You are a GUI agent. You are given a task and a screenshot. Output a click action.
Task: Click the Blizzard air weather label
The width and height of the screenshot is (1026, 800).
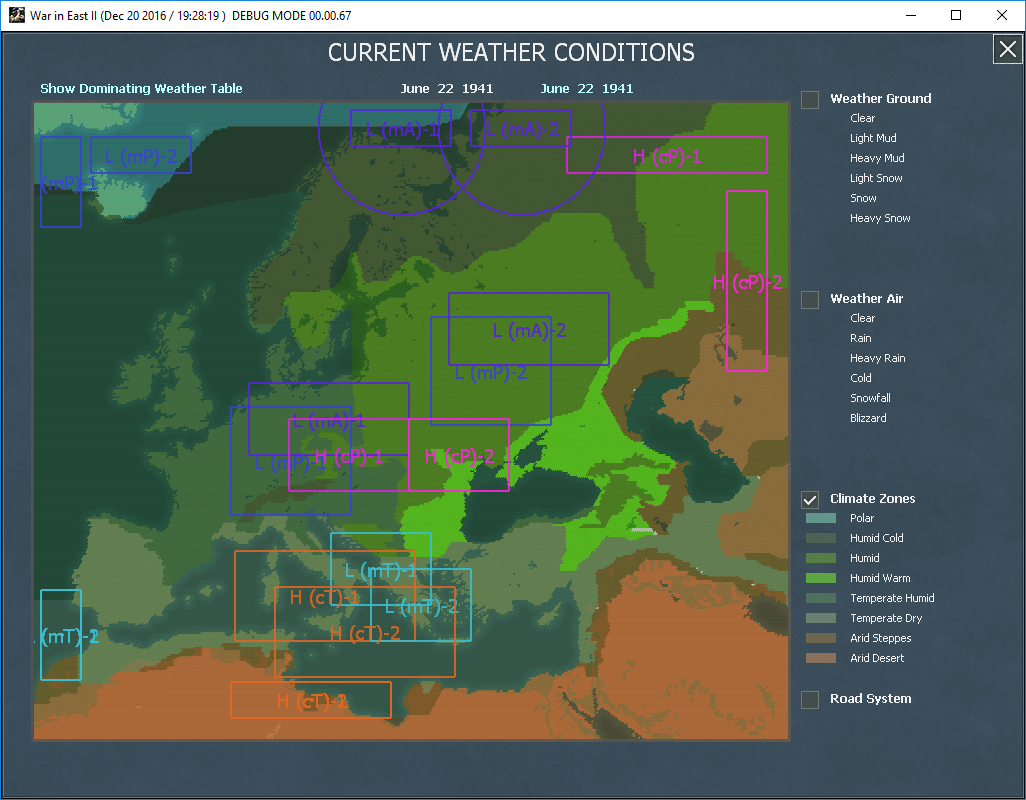(868, 418)
